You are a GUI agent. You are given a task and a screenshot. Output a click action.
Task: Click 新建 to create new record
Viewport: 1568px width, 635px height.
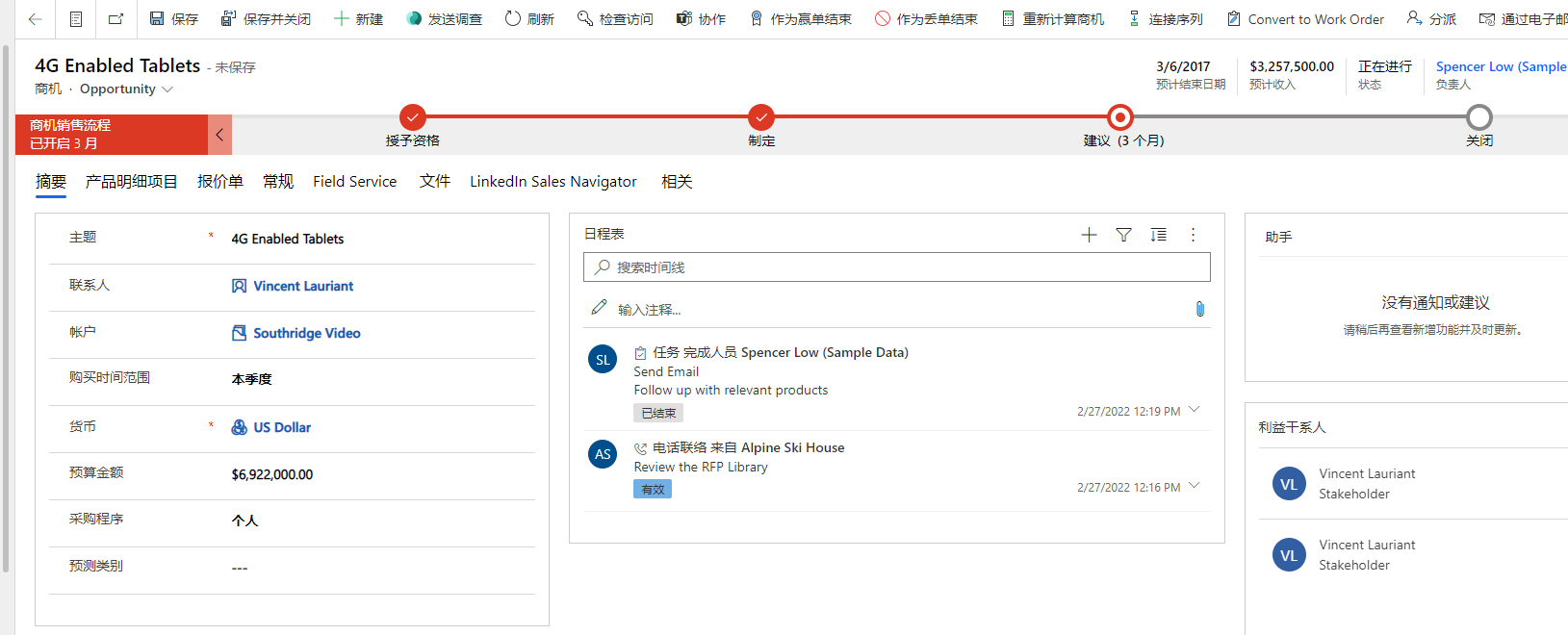358,18
